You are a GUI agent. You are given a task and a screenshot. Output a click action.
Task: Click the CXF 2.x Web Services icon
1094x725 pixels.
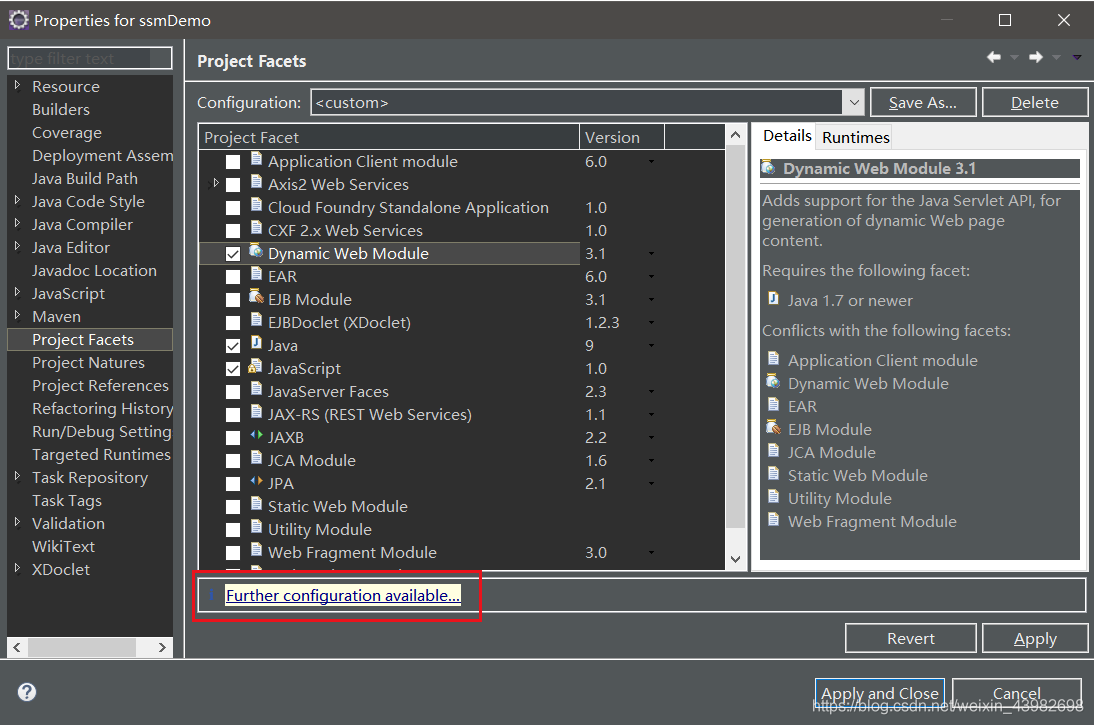[256, 228]
